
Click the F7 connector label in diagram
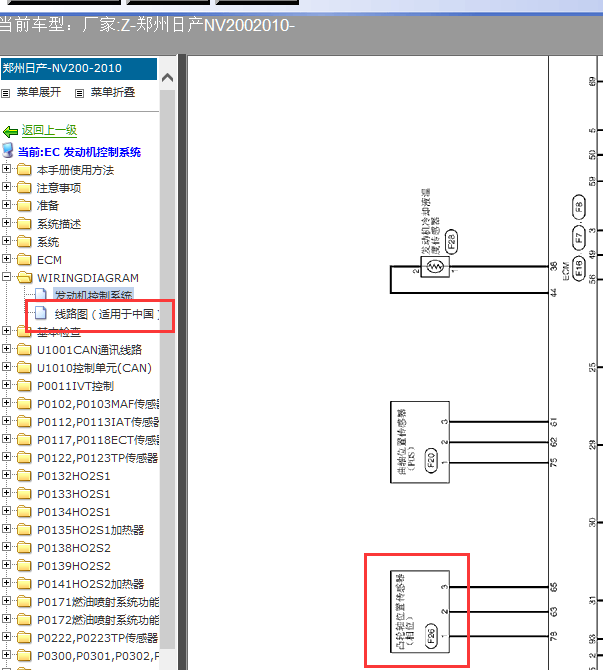point(579,238)
